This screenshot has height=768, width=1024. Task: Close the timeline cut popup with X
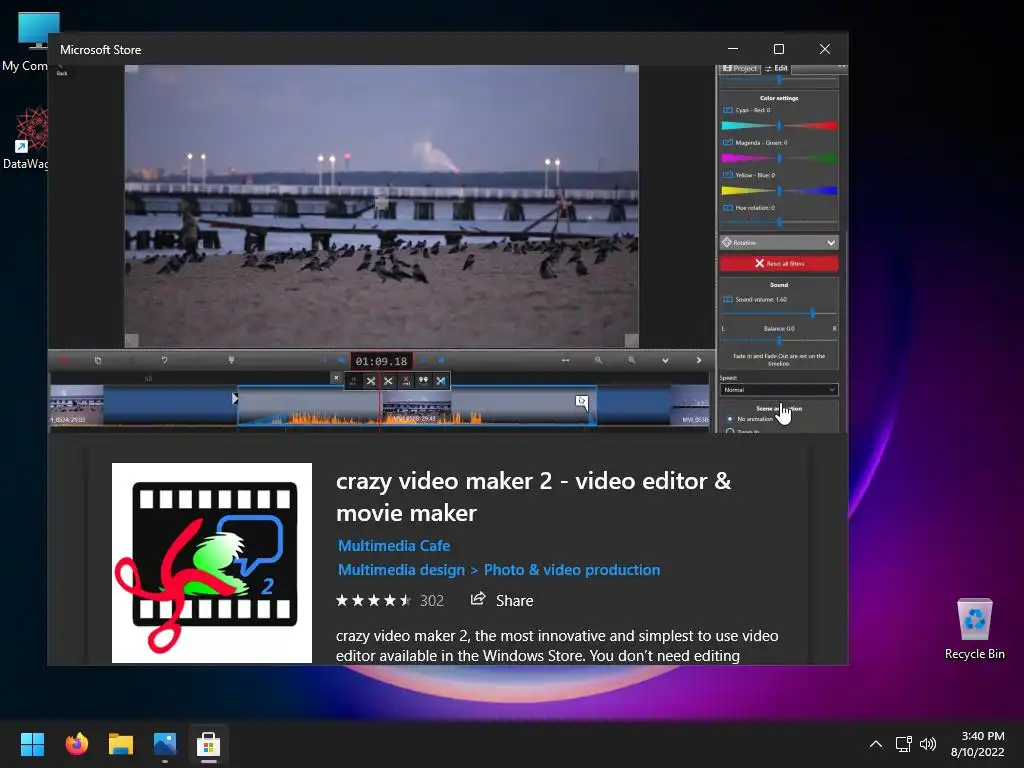[x=336, y=378]
